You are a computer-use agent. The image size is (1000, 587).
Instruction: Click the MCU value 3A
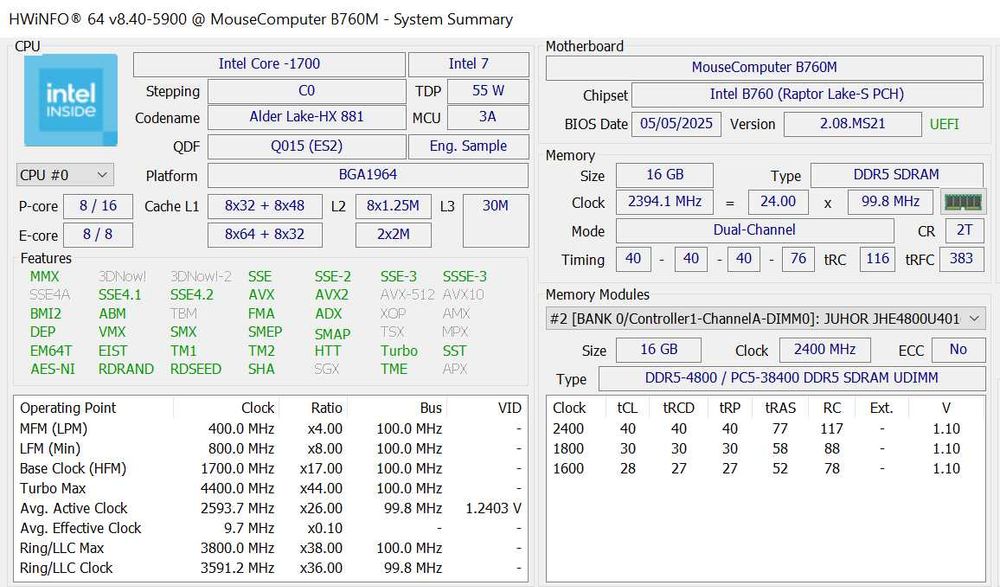click(488, 117)
